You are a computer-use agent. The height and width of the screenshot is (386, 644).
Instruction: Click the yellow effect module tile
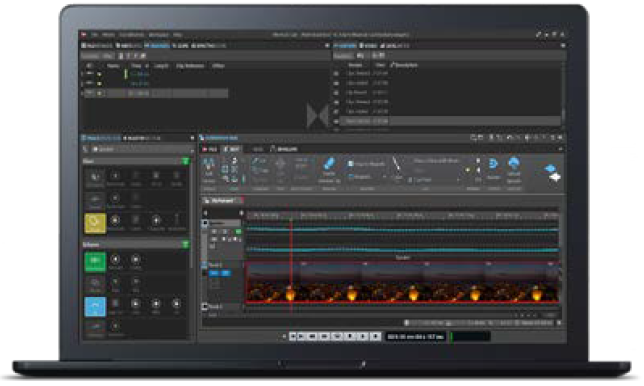[95, 223]
